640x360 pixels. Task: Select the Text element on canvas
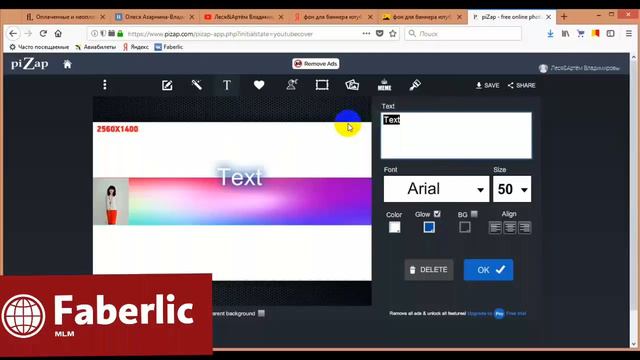(x=240, y=177)
